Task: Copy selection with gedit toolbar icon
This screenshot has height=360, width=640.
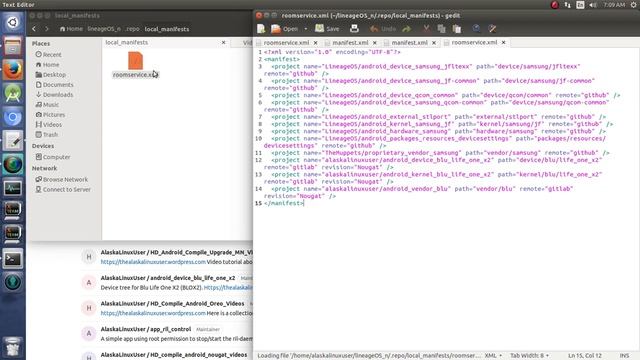Action: pyautogui.click(x=441, y=29)
